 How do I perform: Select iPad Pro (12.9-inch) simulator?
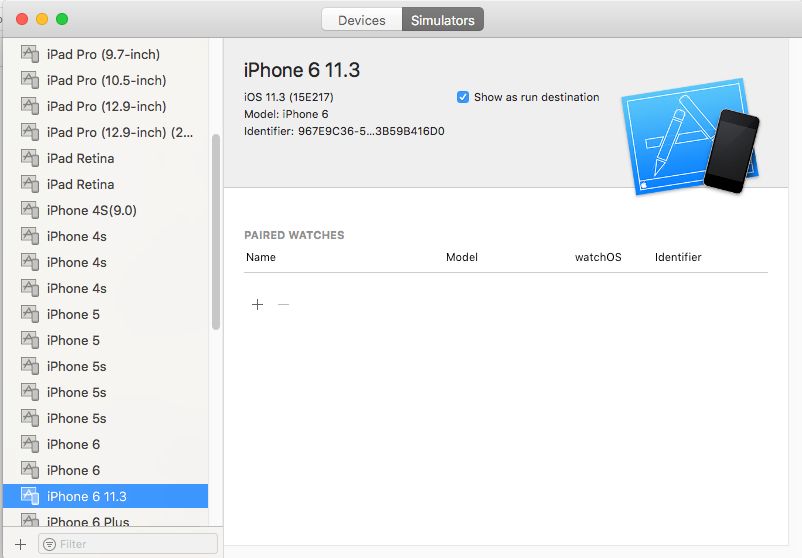[x=105, y=106]
